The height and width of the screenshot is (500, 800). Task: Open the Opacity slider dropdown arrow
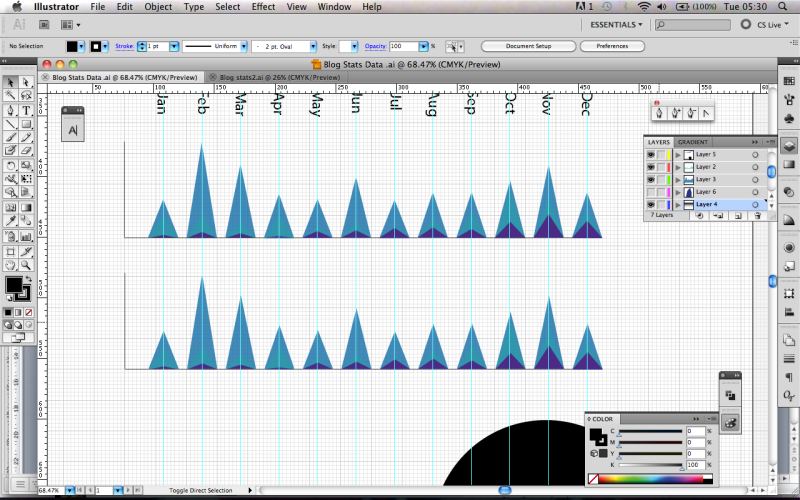tap(423, 46)
